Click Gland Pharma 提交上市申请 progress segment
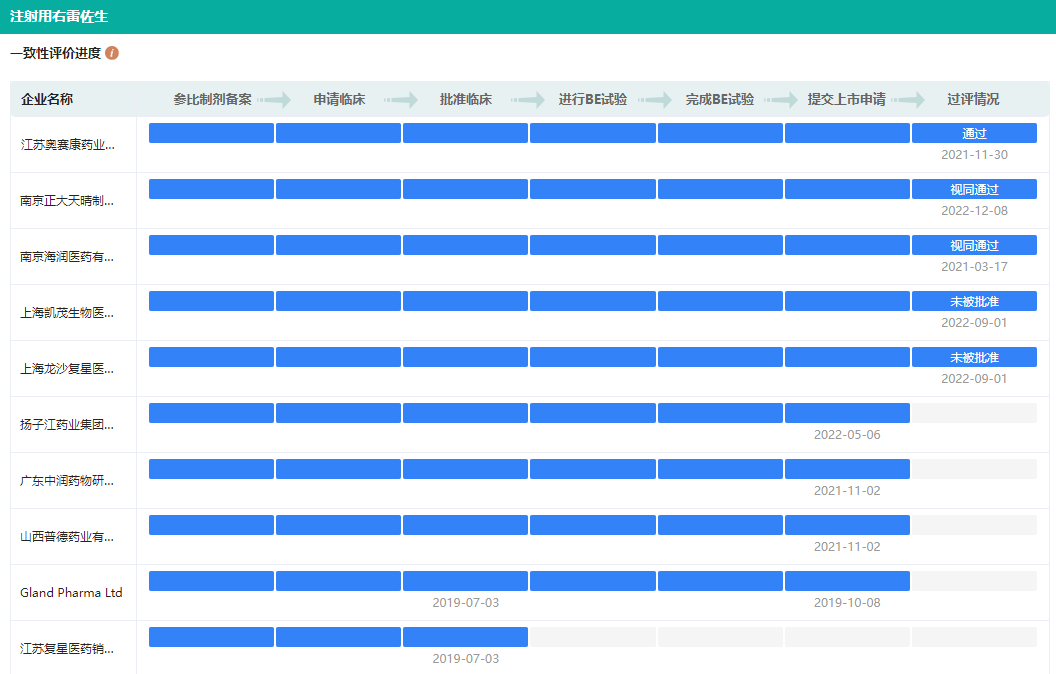The height and width of the screenshot is (674, 1056). (847, 581)
